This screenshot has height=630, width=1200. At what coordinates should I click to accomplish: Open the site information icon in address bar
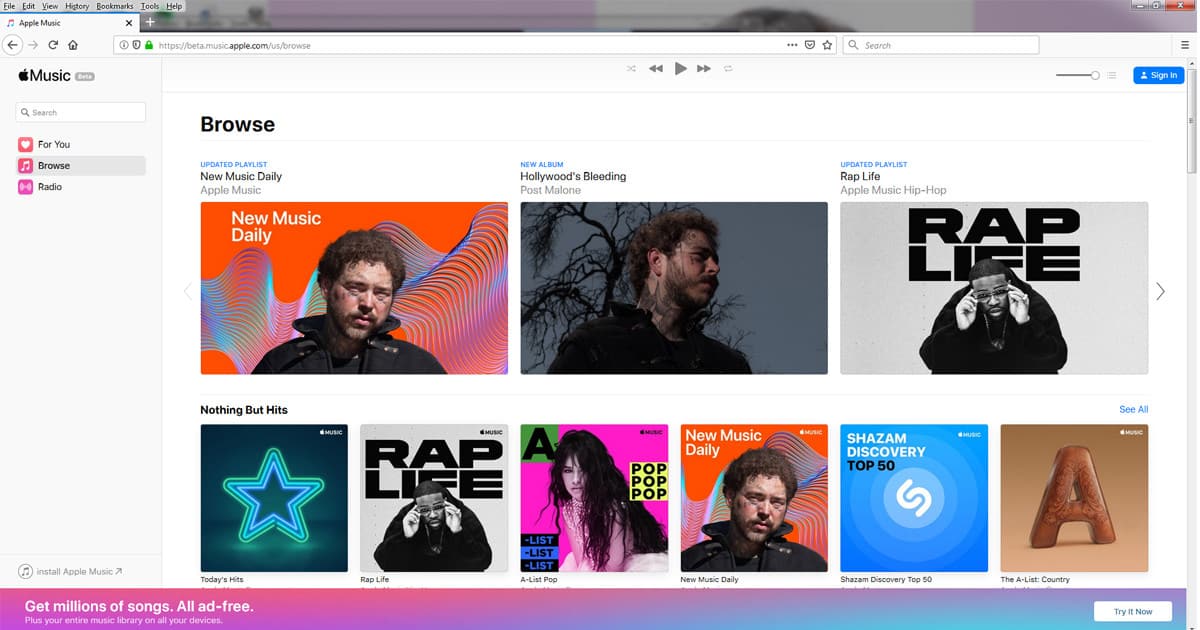(123, 45)
